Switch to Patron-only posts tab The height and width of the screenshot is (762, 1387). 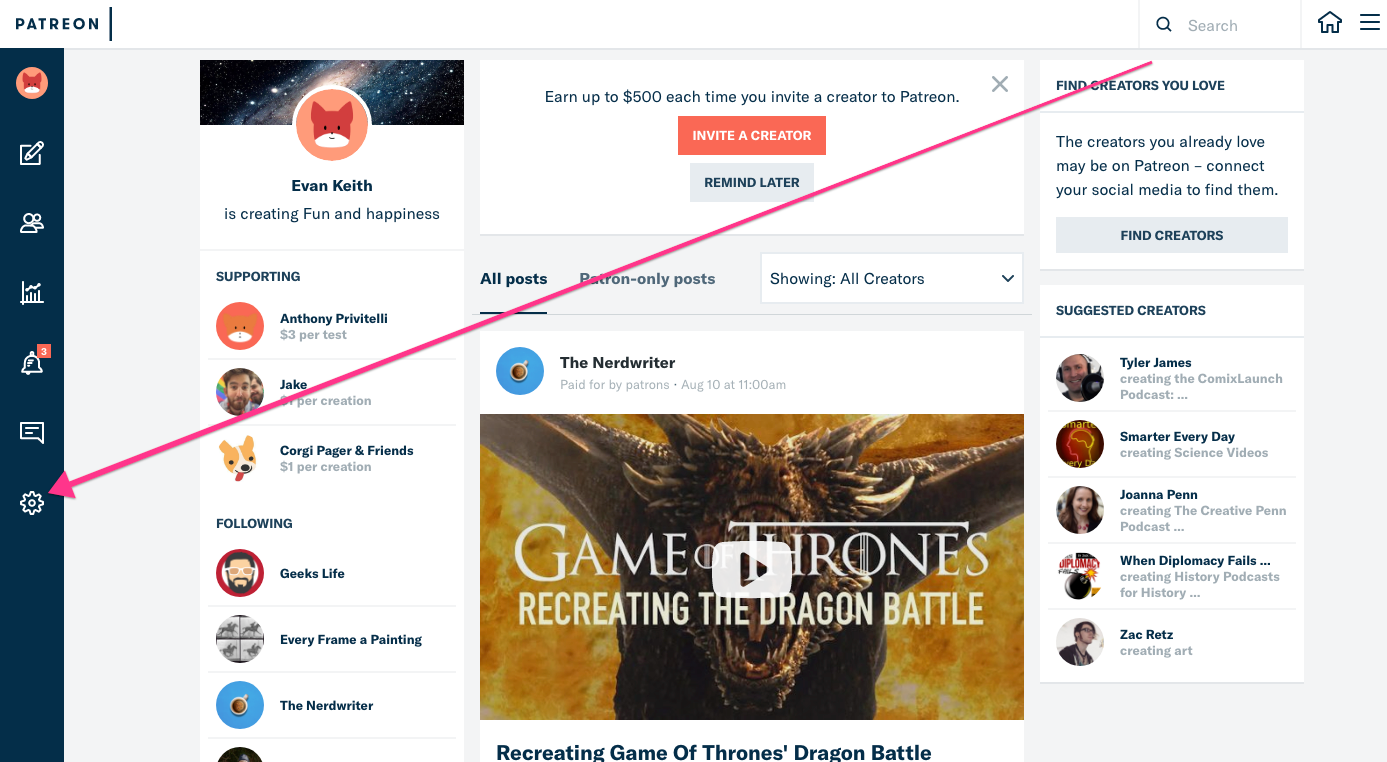(647, 279)
